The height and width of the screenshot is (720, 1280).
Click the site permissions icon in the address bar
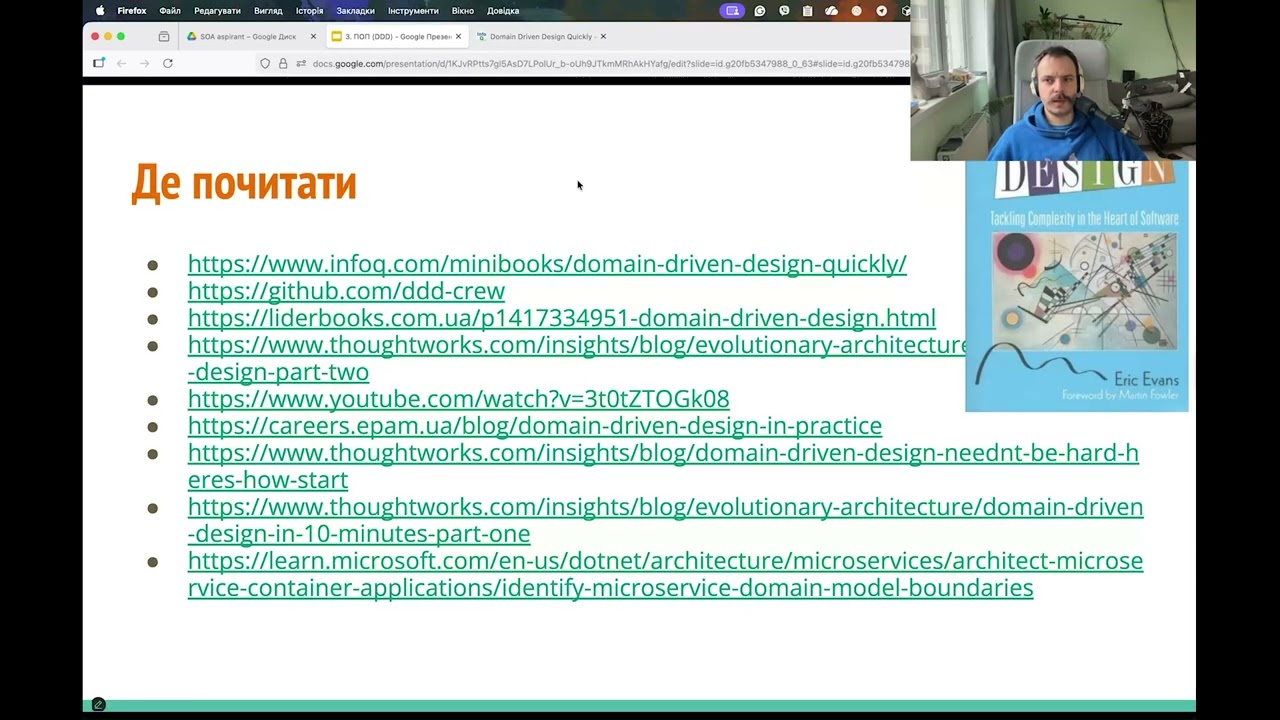click(x=301, y=63)
